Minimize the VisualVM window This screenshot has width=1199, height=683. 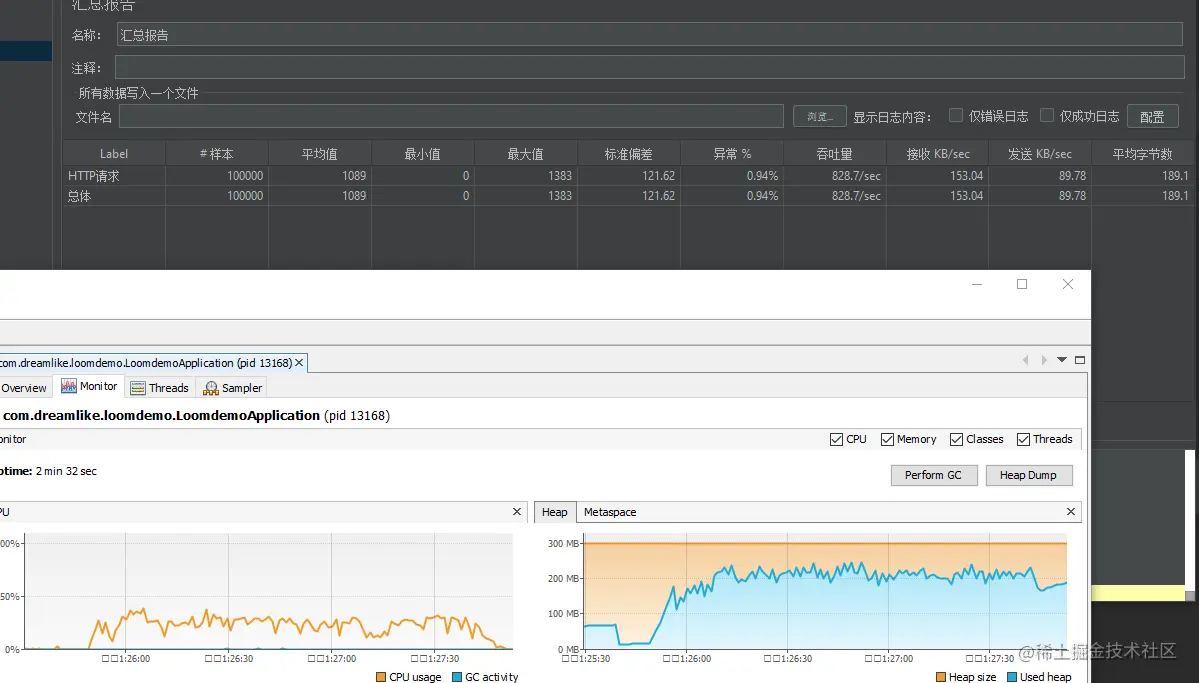976,284
